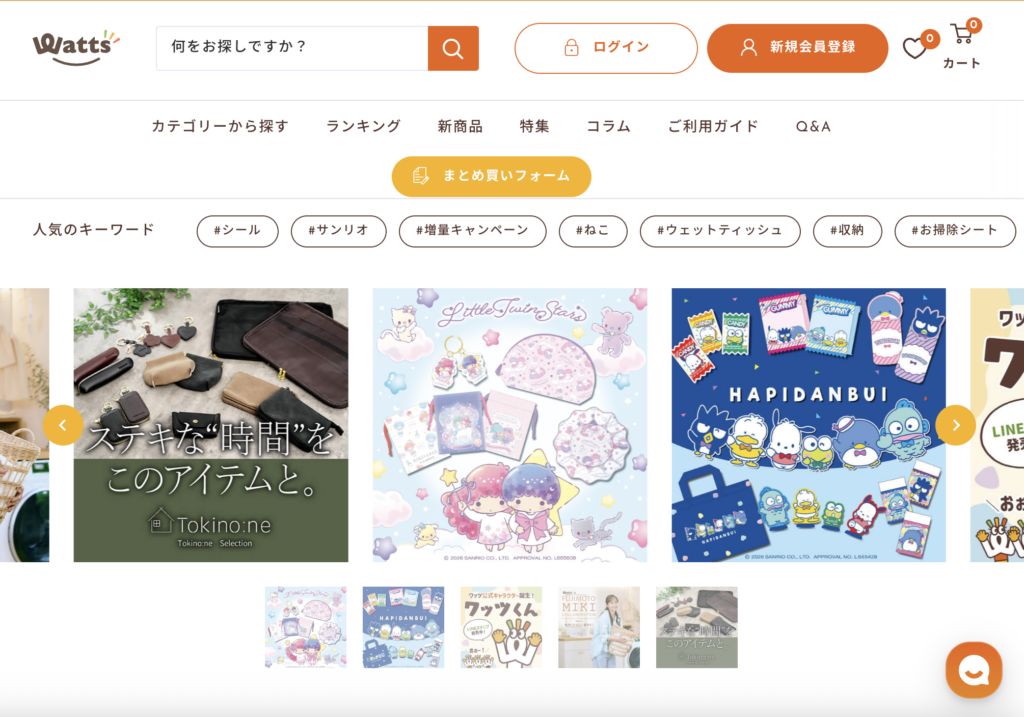Select the #ウェットティッシュ keyword tag
Viewport: 1024px width, 717px height.
point(720,231)
